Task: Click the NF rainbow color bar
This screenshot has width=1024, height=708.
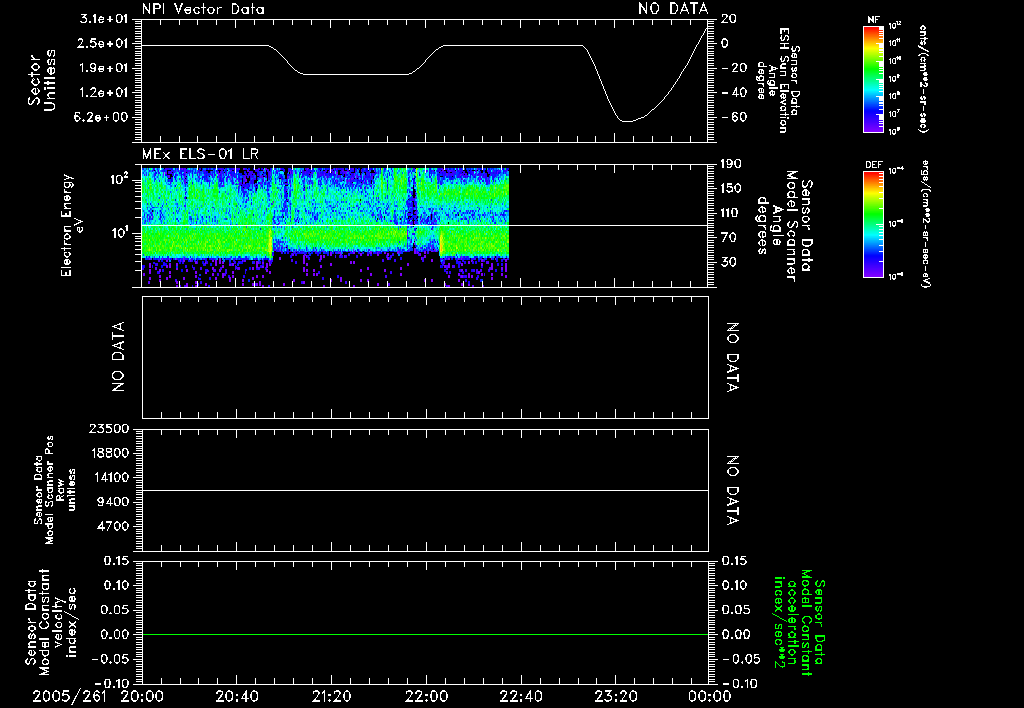Action: [874, 79]
